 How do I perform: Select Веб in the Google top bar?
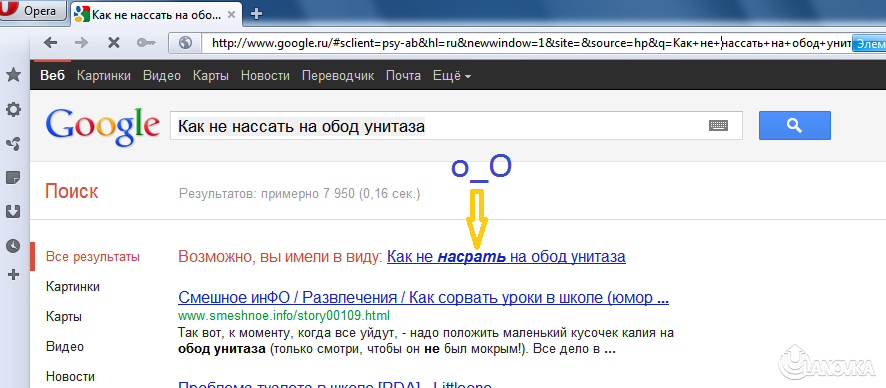coord(53,76)
